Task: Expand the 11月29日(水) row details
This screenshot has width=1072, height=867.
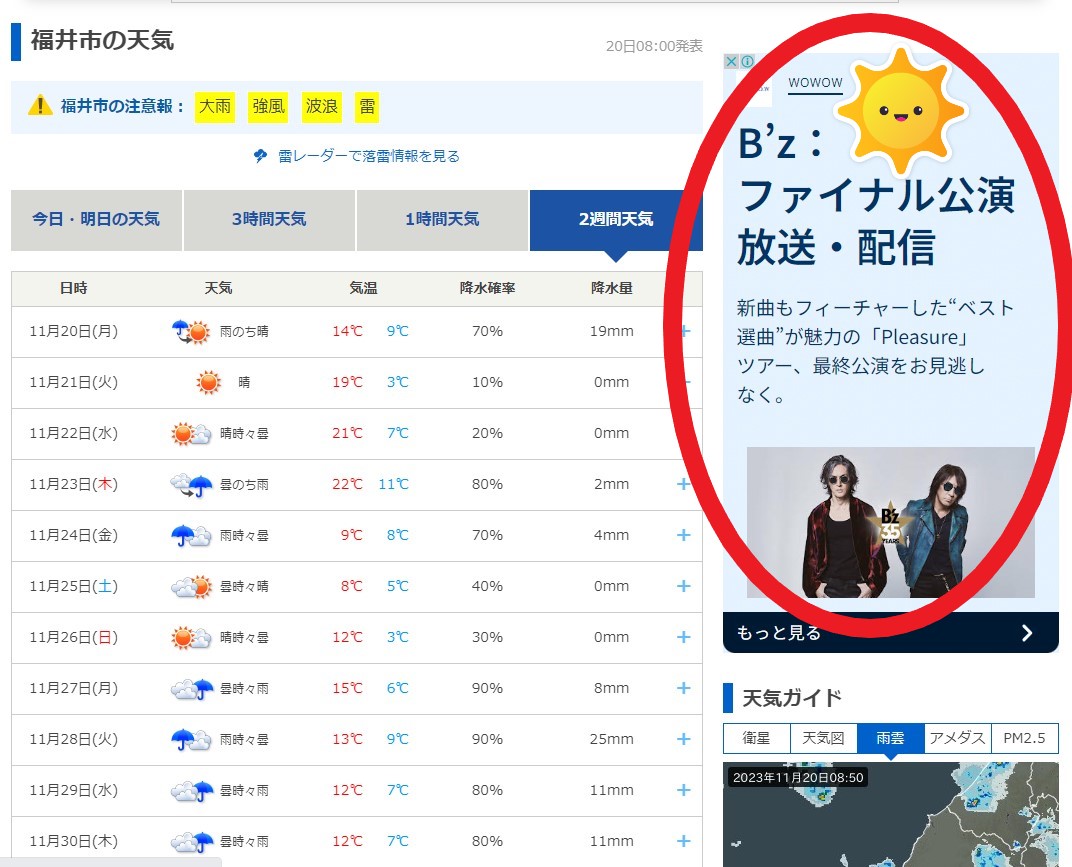Action: (x=683, y=790)
